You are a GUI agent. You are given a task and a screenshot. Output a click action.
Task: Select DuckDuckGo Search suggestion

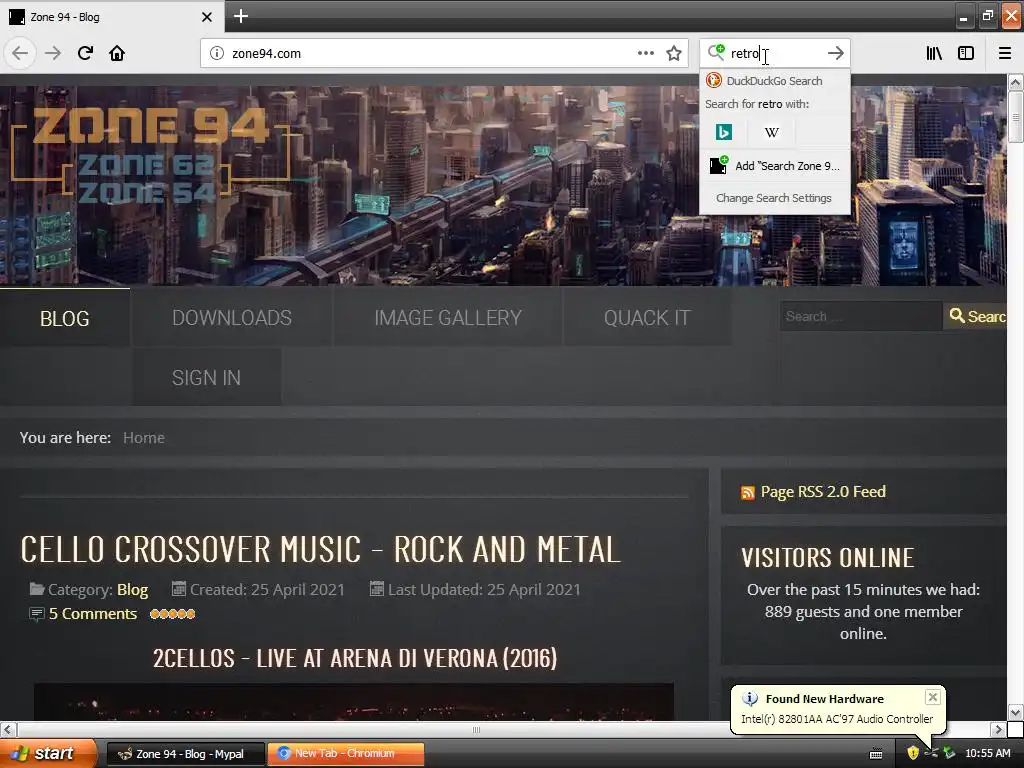775,81
